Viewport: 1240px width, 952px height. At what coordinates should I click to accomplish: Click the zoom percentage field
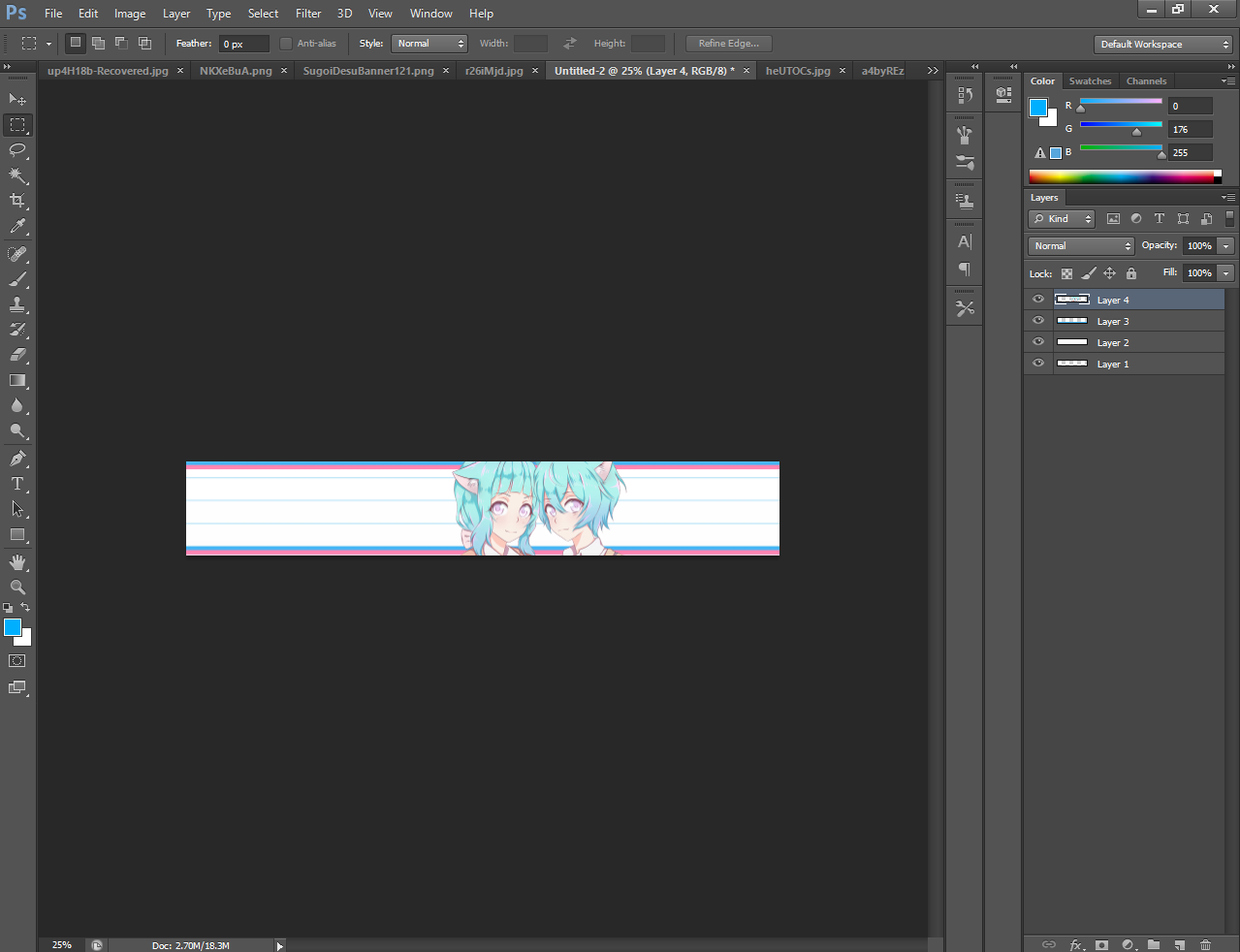tap(62, 945)
